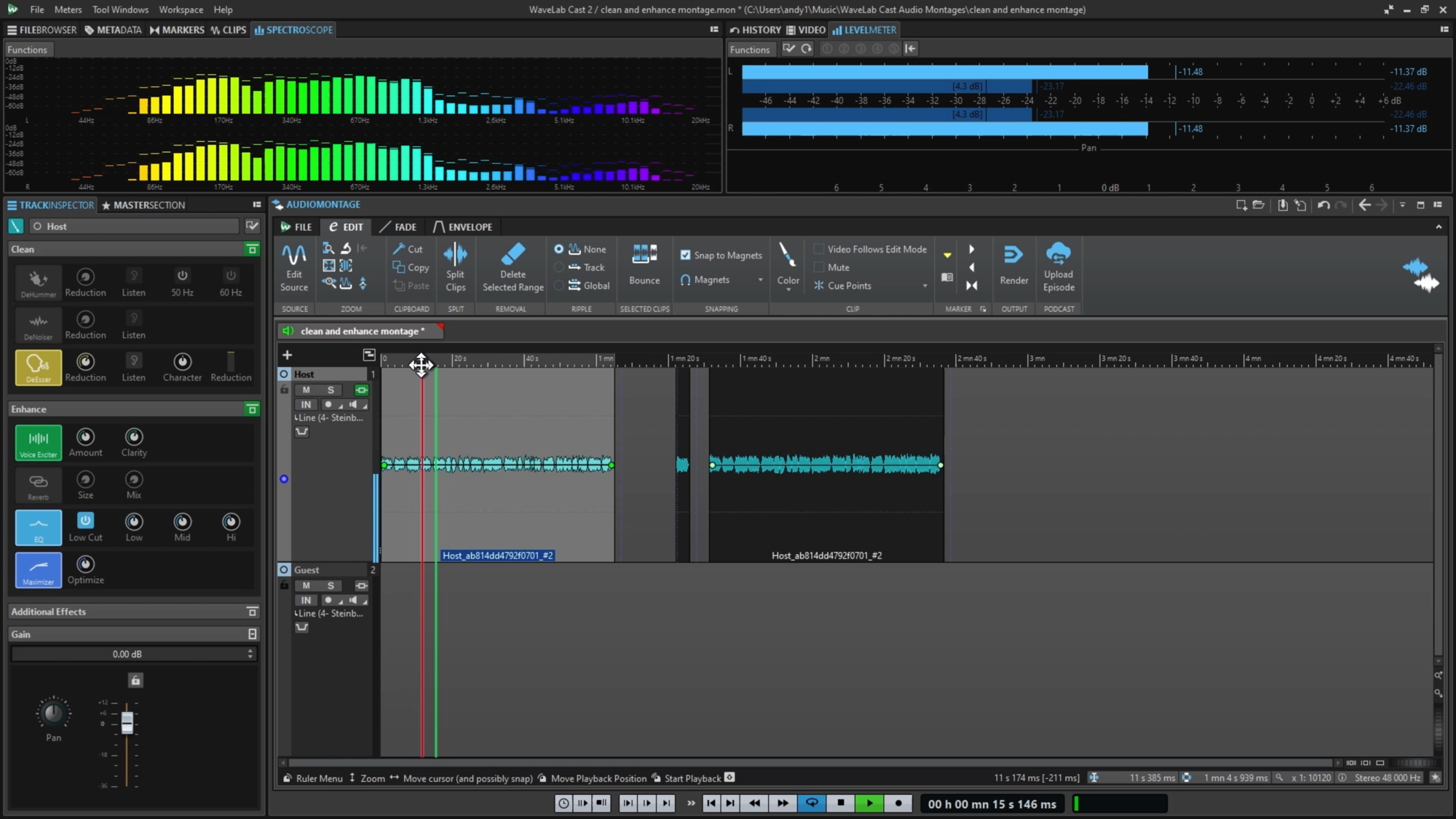This screenshot has height=819, width=1456.
Task: Select the Maximizer in Enhance section
Action: [38, 570]
